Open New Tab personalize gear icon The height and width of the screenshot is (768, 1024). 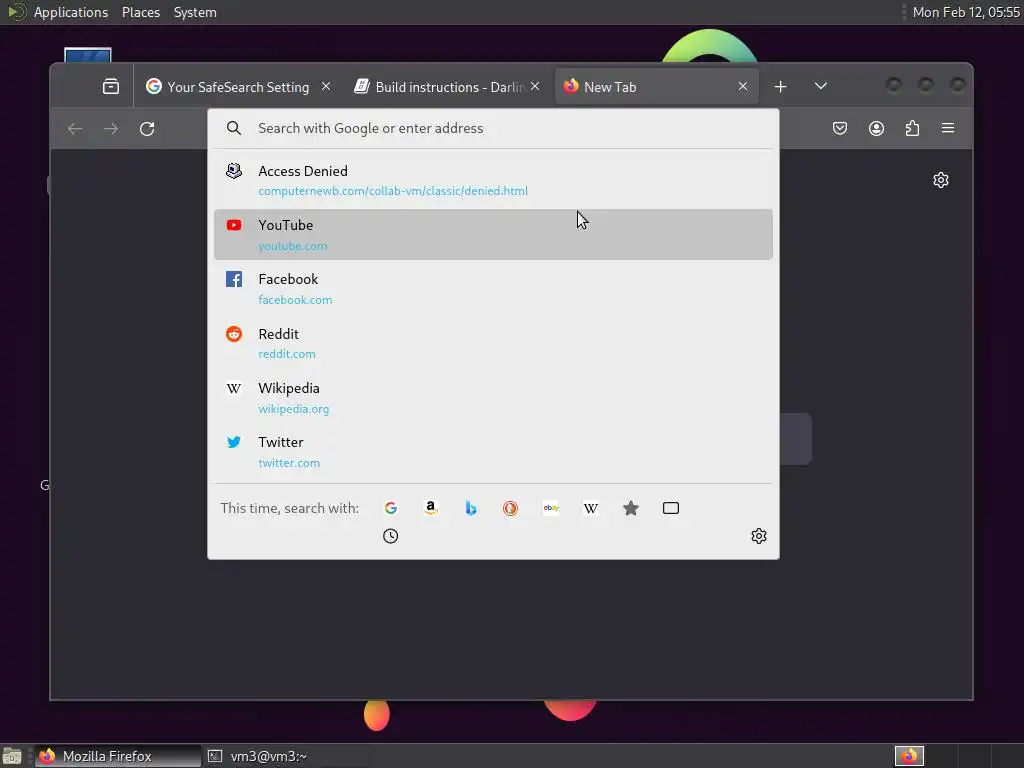click(940, 180)
